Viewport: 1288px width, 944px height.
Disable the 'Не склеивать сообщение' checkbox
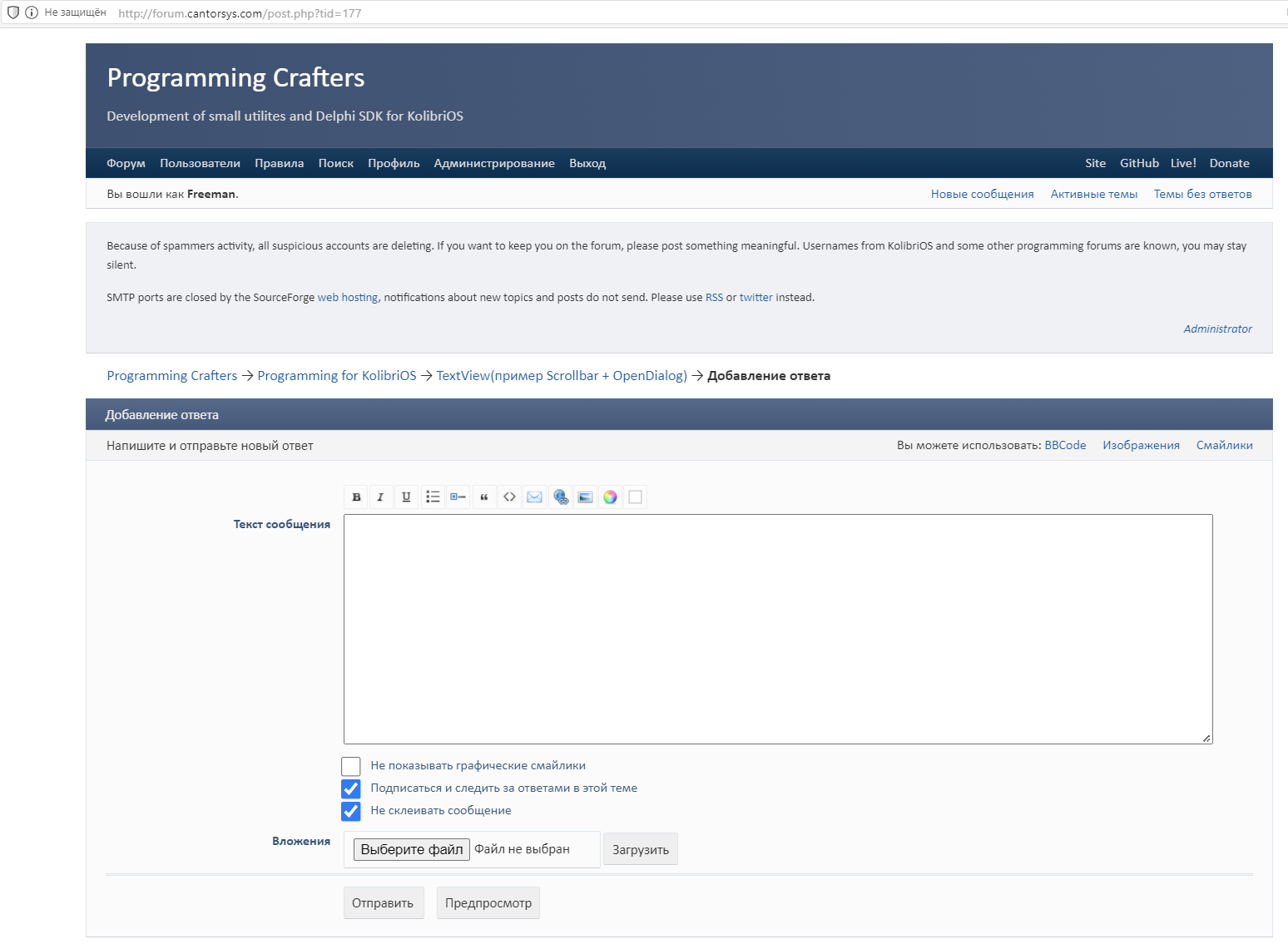[x=350, y=811]
